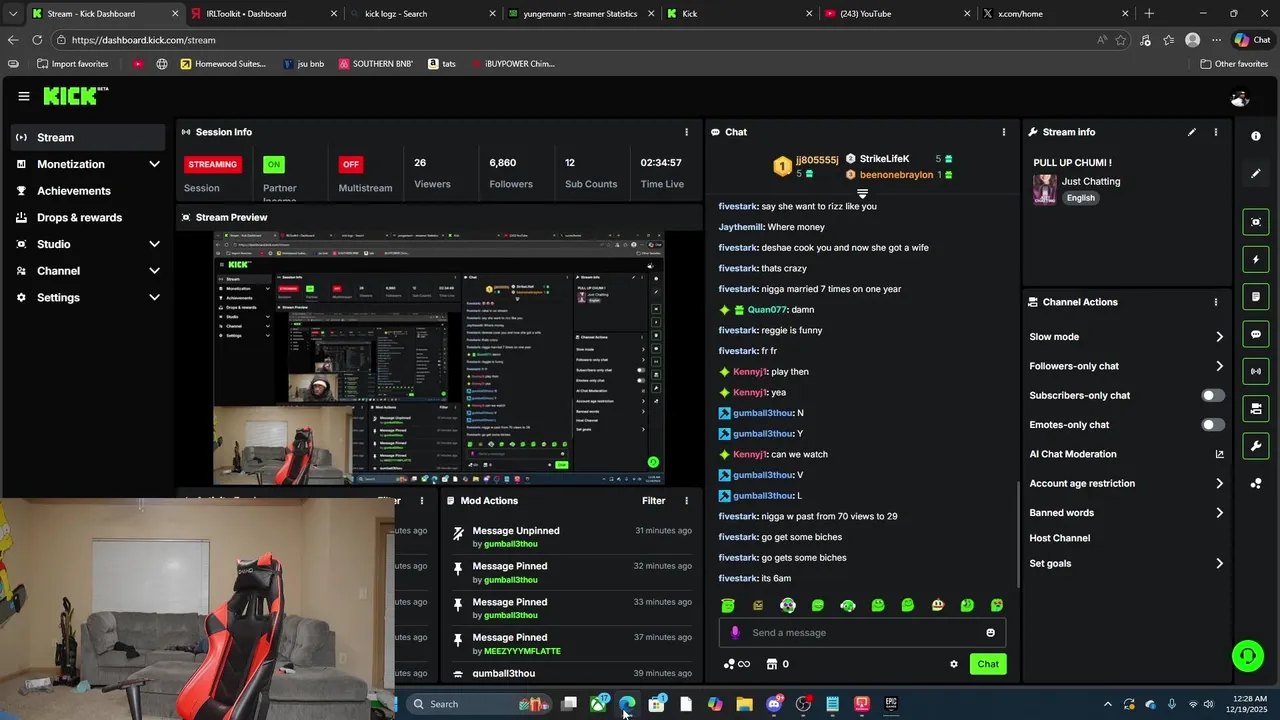Click the purple microphone icon in message box
1280x720 pixels.
735,633
